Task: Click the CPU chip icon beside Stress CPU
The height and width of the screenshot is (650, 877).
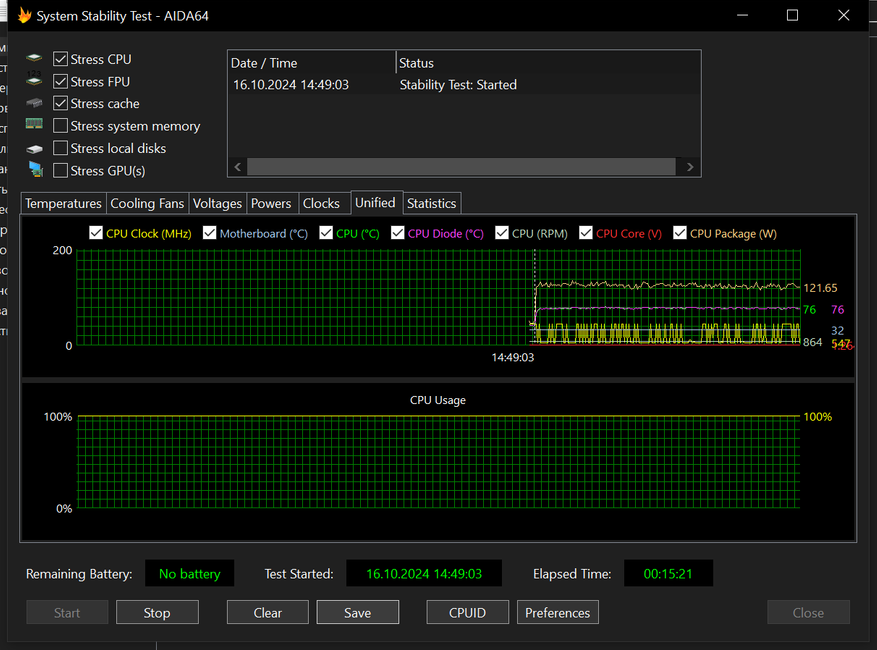Action: click(x=35, y=60)
